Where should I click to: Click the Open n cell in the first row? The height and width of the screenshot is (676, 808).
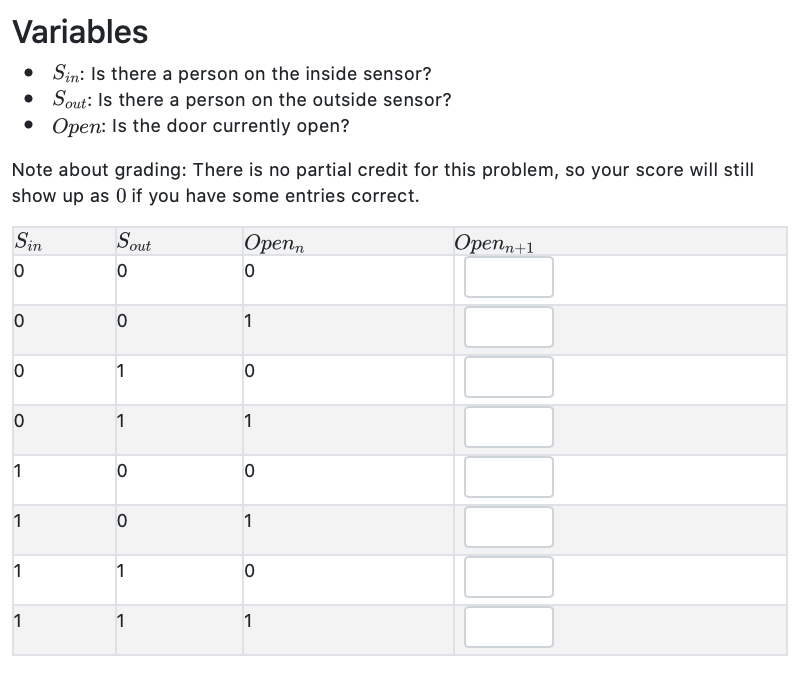pos(249,271)
